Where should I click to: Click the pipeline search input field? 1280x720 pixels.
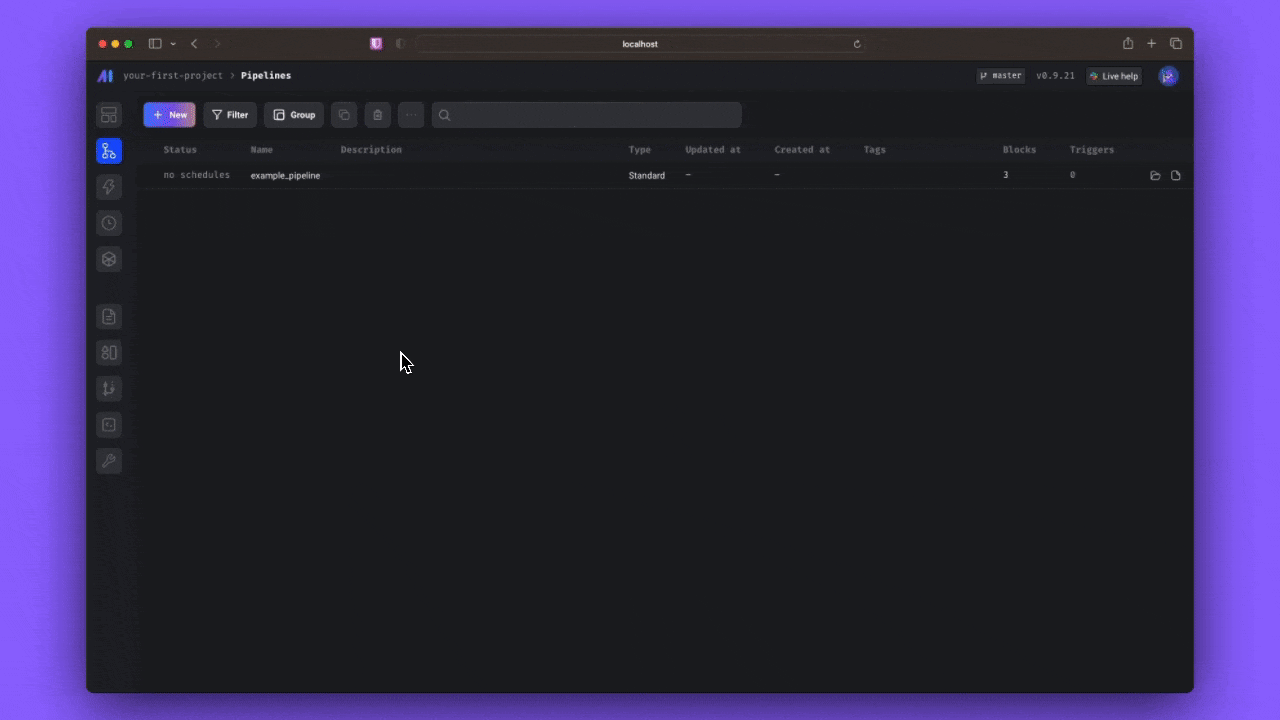click(x=587, y=115)
